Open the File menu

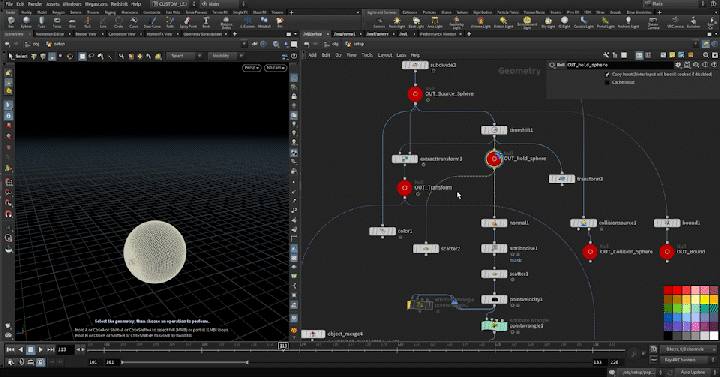pos(9,4)
